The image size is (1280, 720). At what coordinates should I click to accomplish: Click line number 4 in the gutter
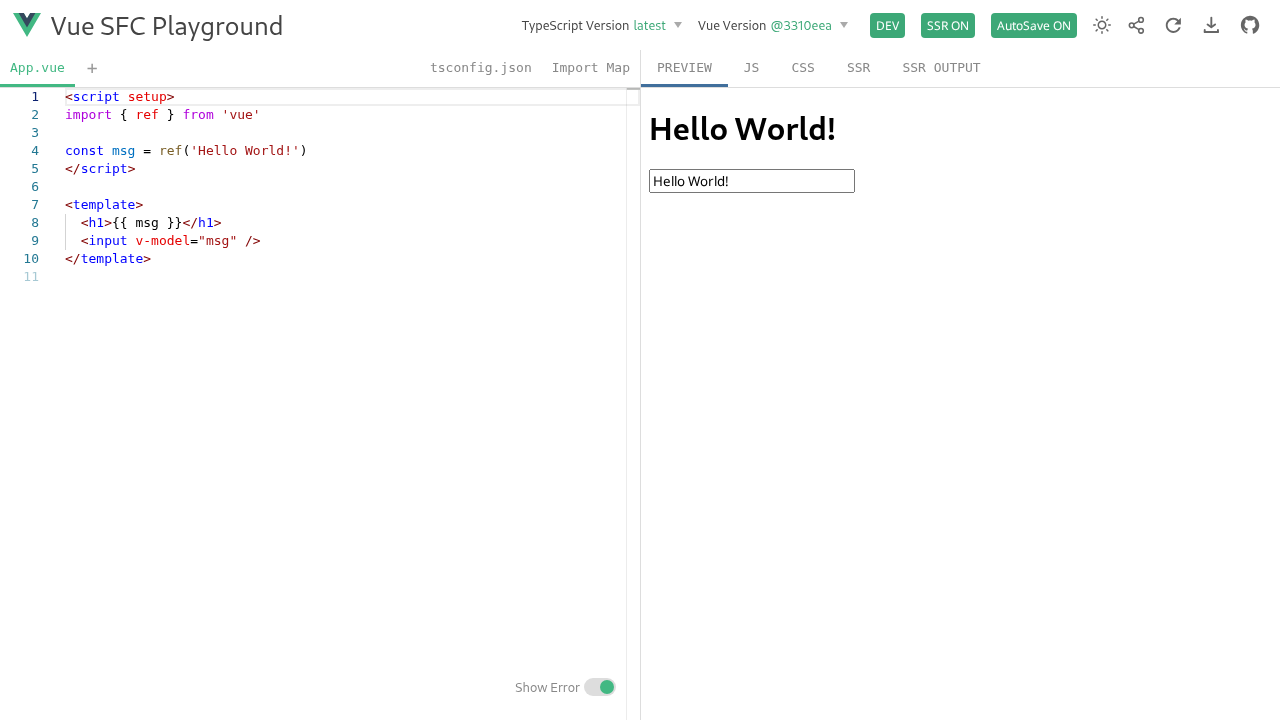tap(35, 151)
